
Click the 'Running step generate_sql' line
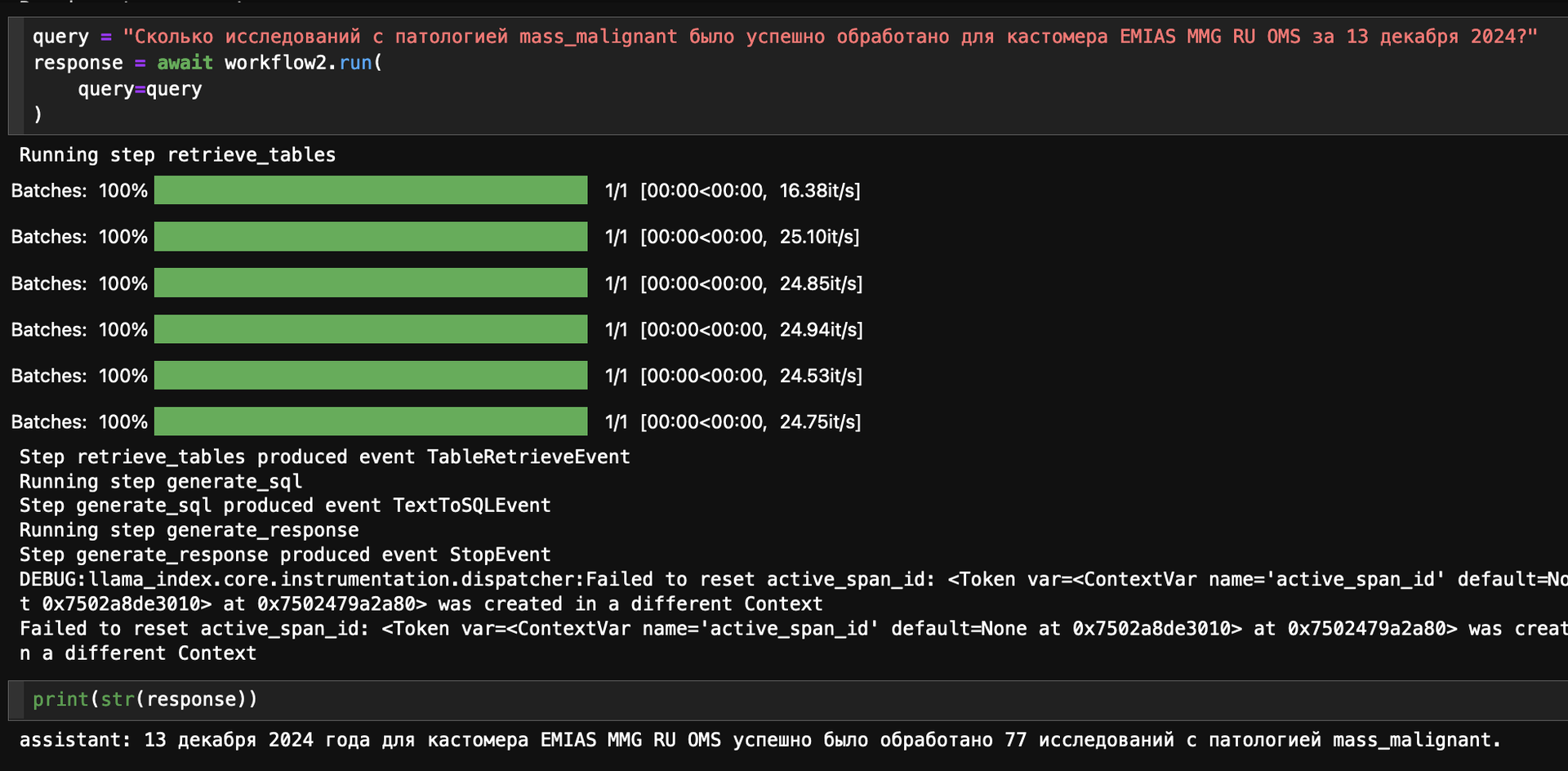tap(161, 481)
